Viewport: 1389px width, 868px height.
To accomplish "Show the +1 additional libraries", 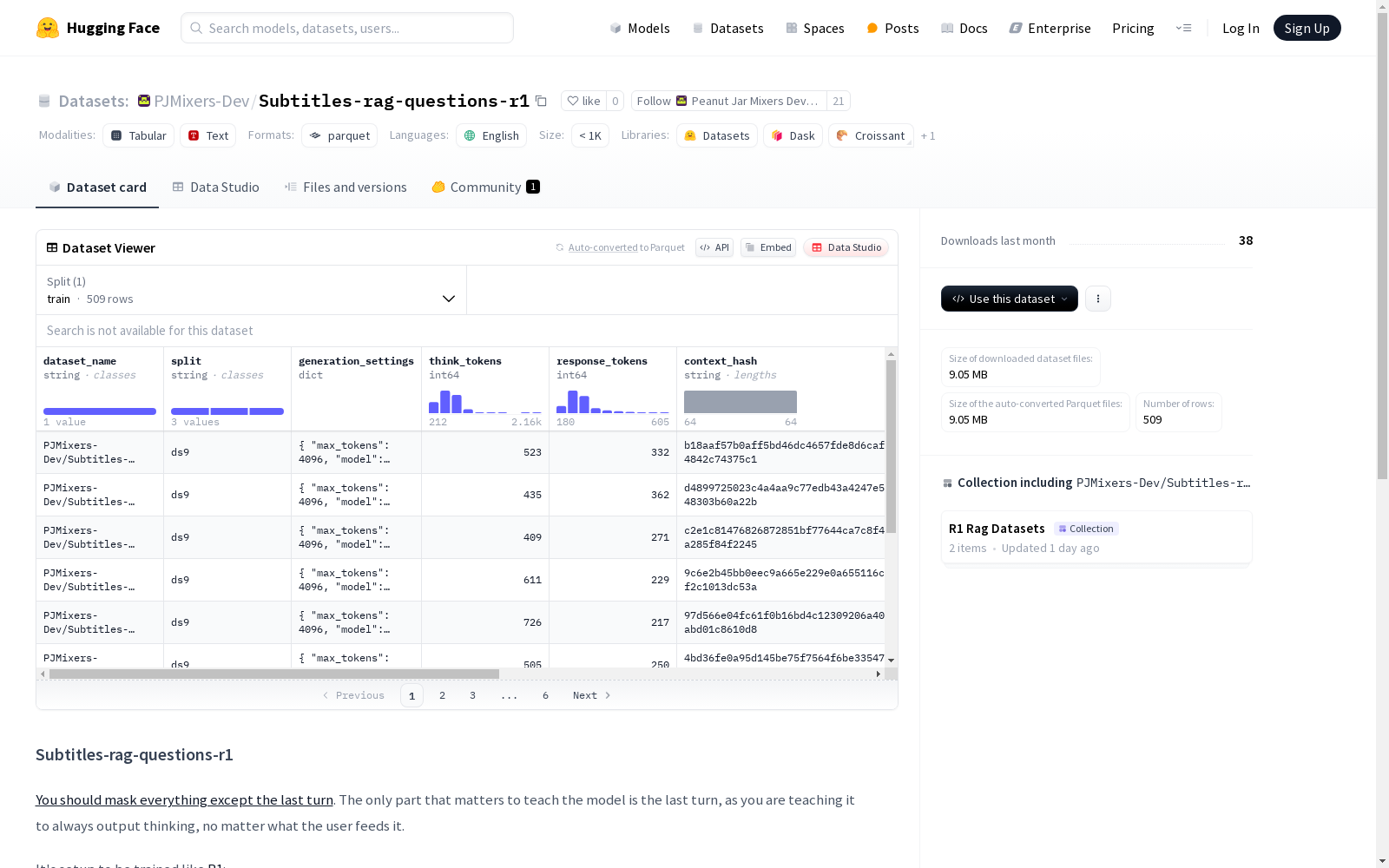I will click(928, 135).
